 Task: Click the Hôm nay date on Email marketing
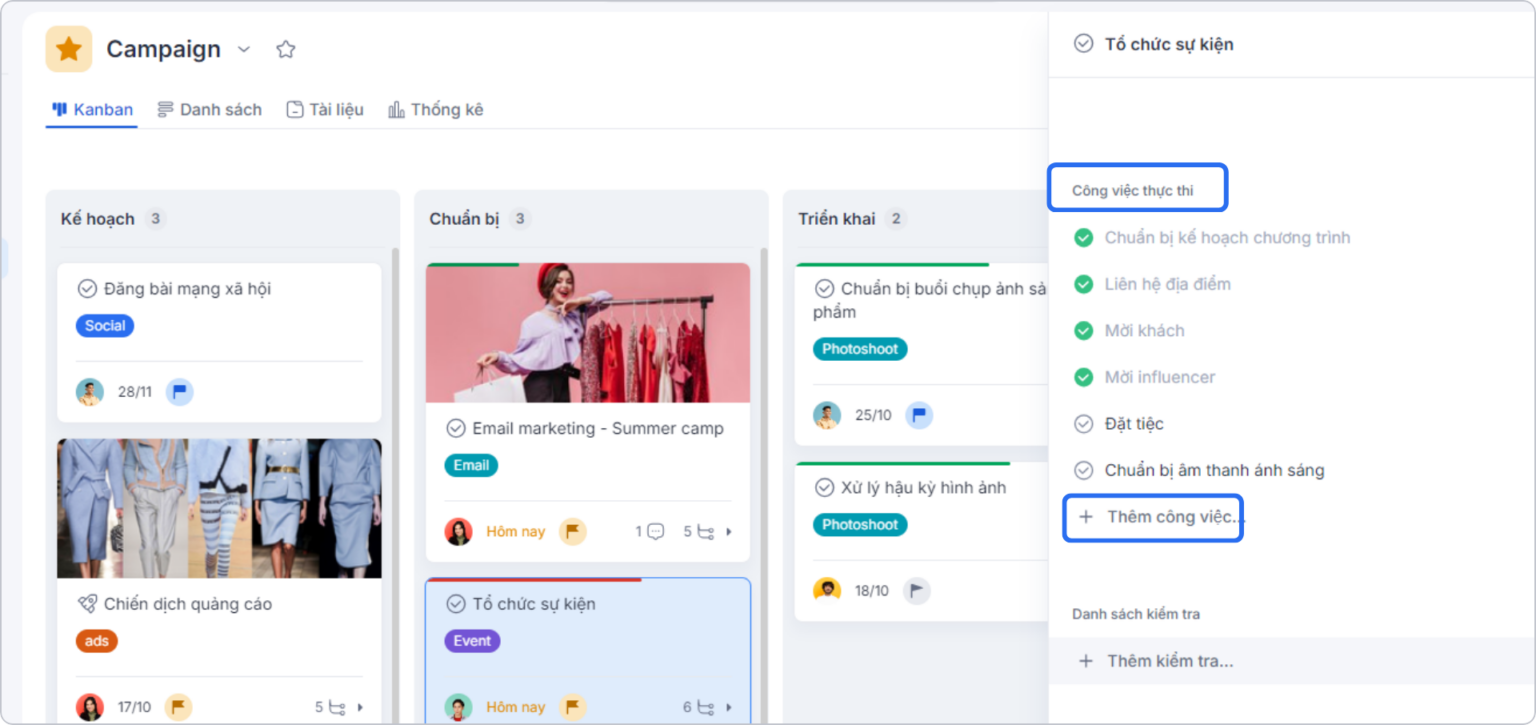click(x=516, y=532)
